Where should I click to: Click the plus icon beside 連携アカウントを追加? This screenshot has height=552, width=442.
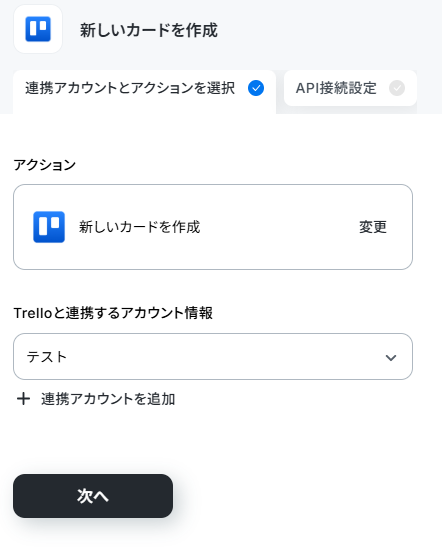tap(24, 399)
